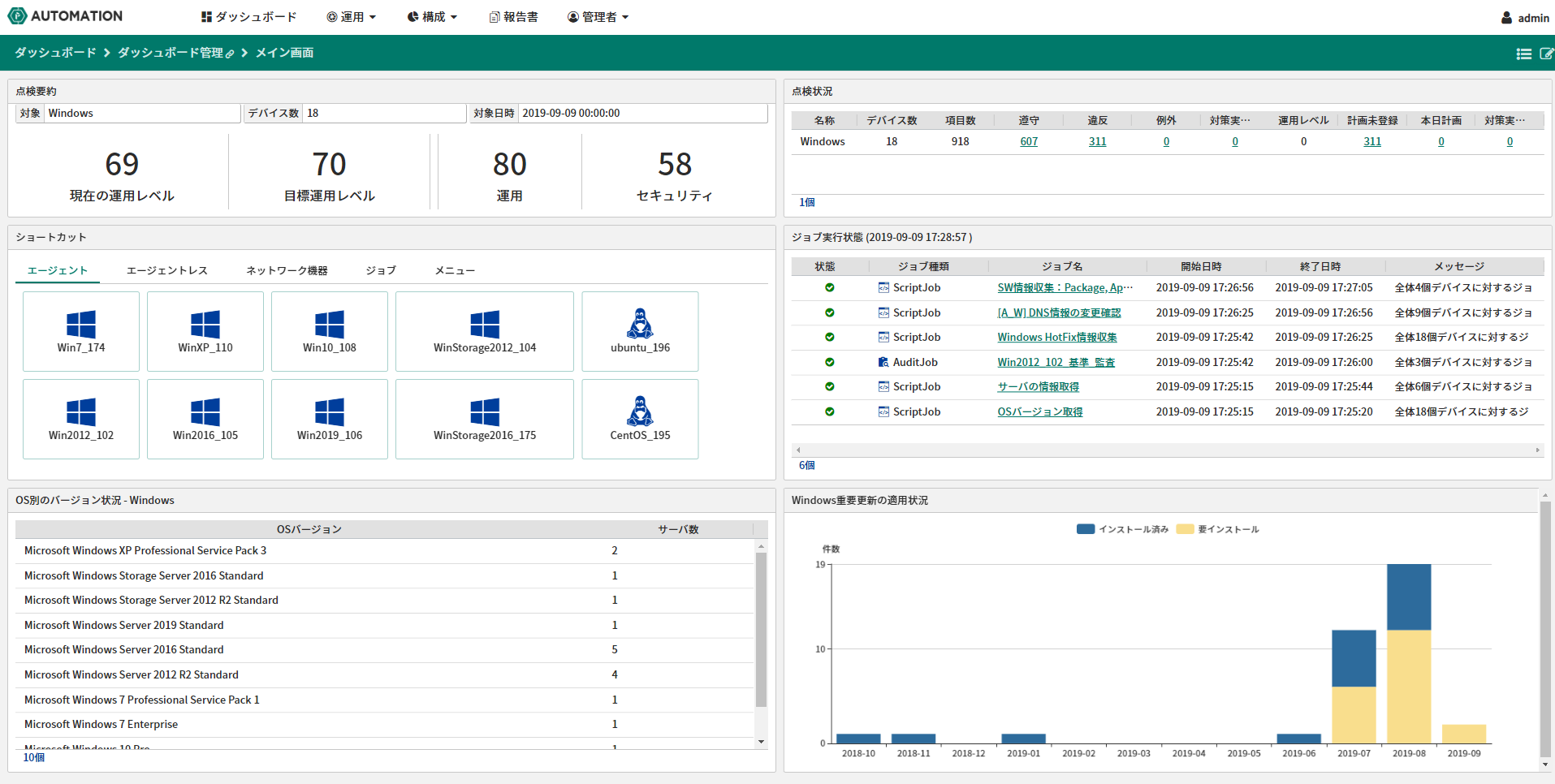1555x784 pixels.
Task: Open the Win2016_105 shortcut tile
Action: point(205,419)
